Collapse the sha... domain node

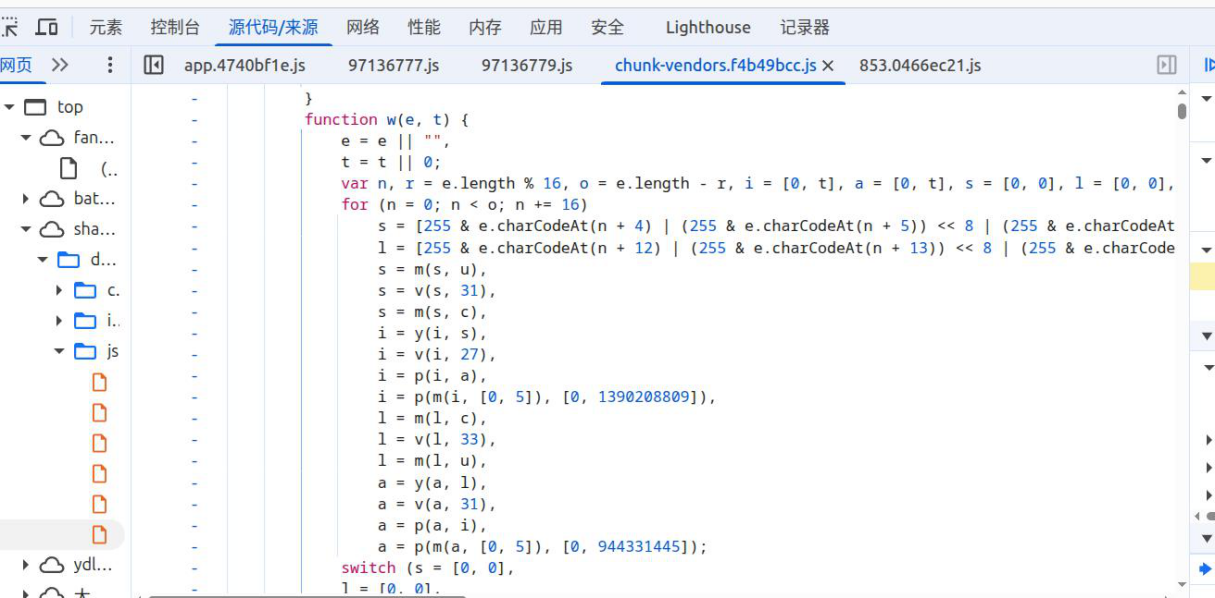[26, 229]
